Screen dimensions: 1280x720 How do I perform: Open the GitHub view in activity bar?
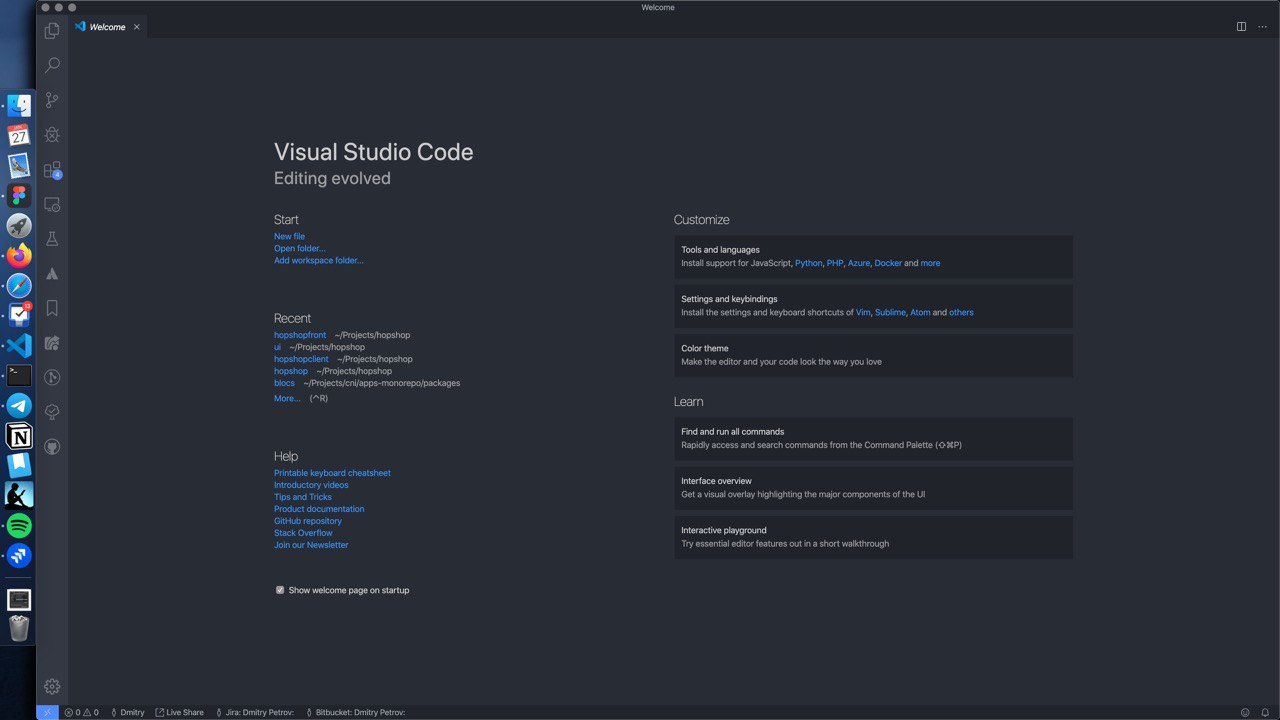[52, 447]
